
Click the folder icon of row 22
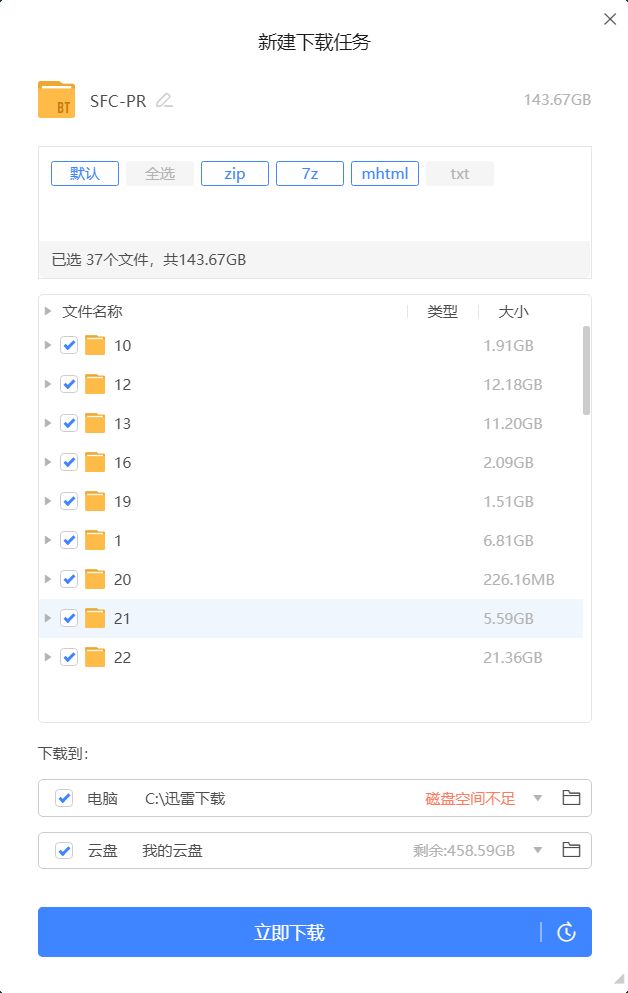[95, 657]
